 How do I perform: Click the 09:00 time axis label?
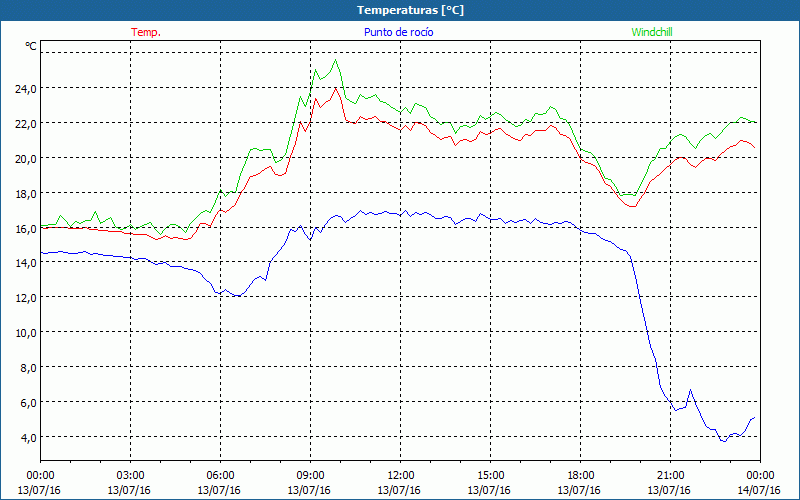310,475
